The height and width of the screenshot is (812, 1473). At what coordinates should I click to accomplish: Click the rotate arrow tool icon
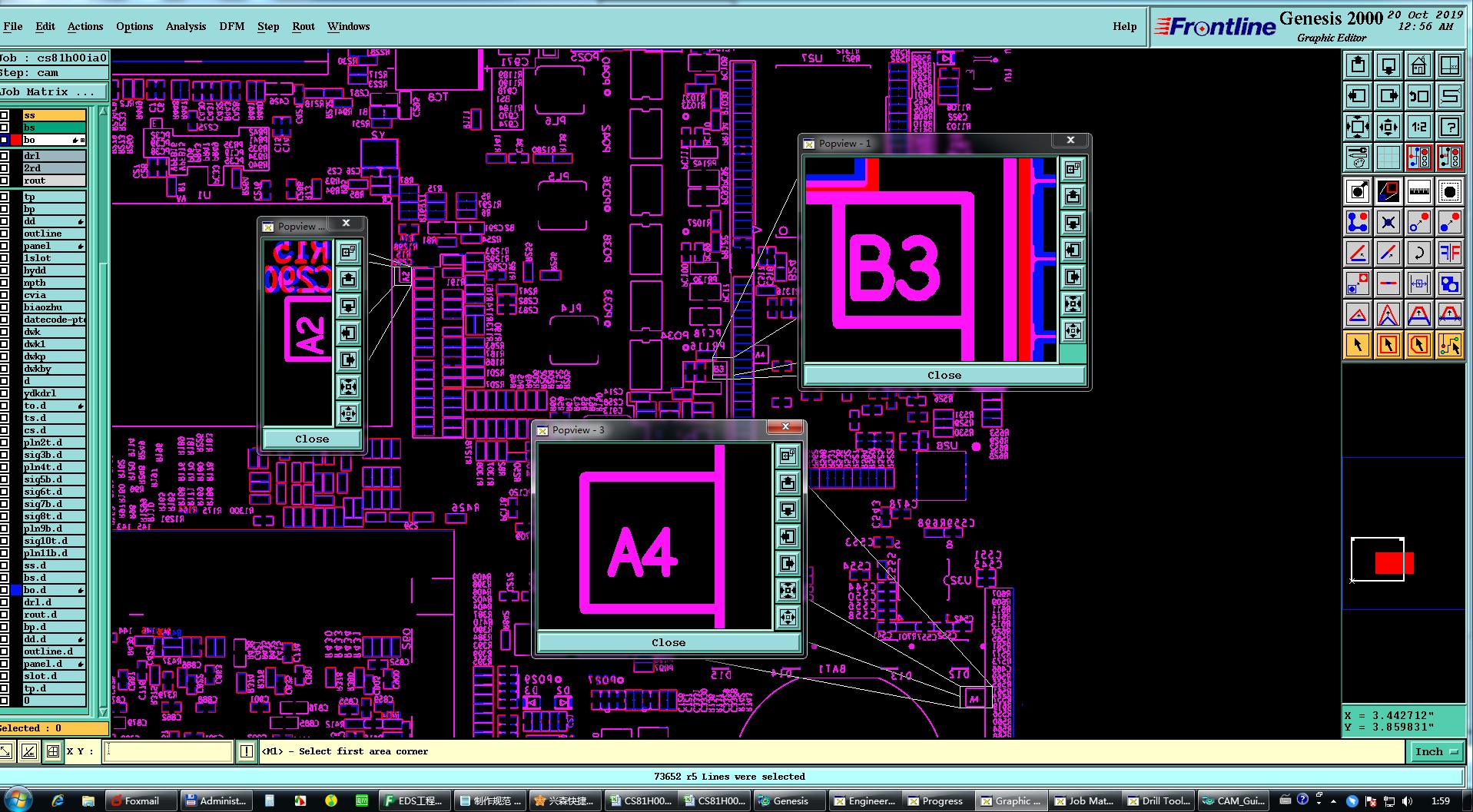point(1419,252)
